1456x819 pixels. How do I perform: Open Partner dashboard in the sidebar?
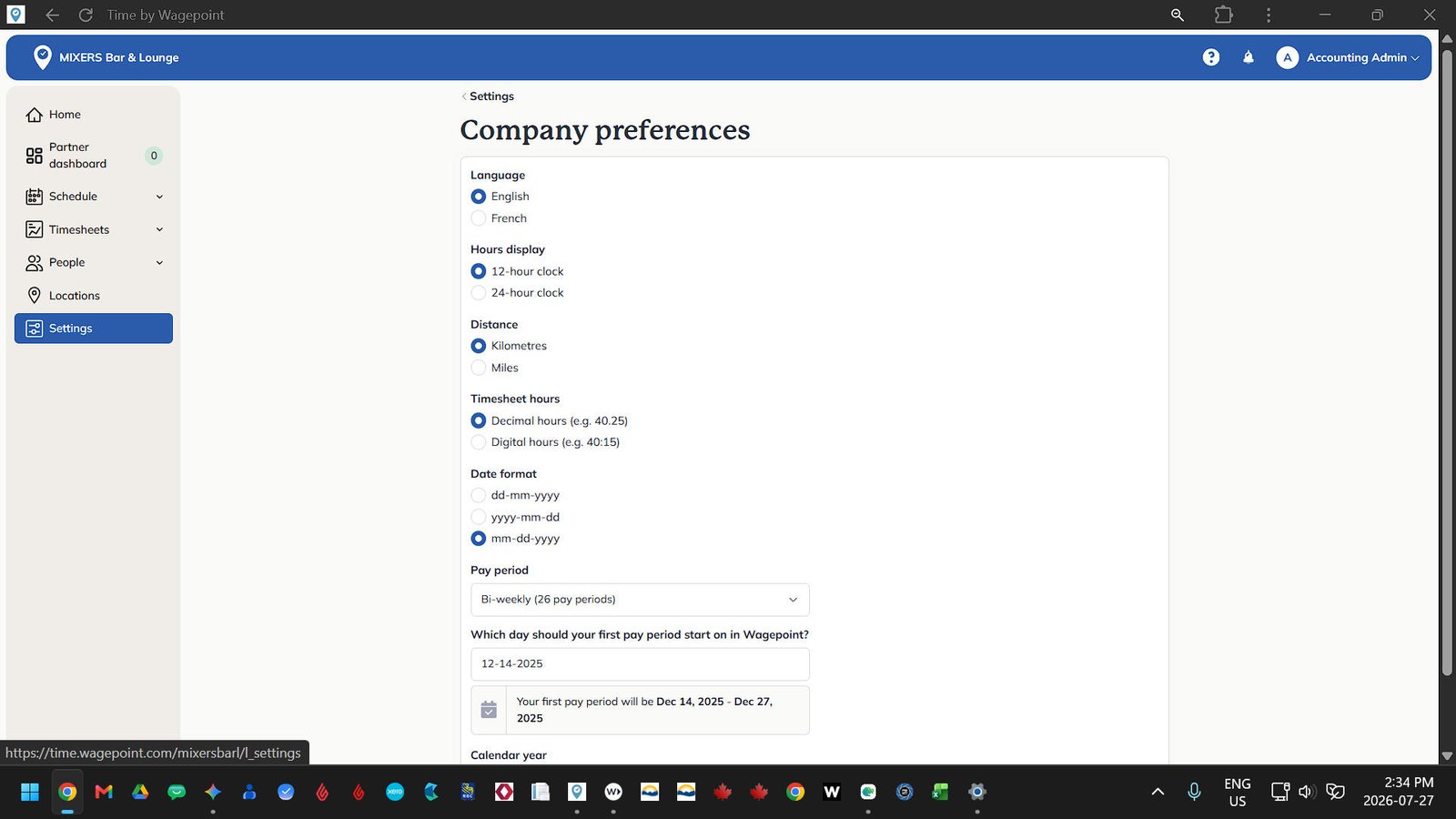click(94, 156)
